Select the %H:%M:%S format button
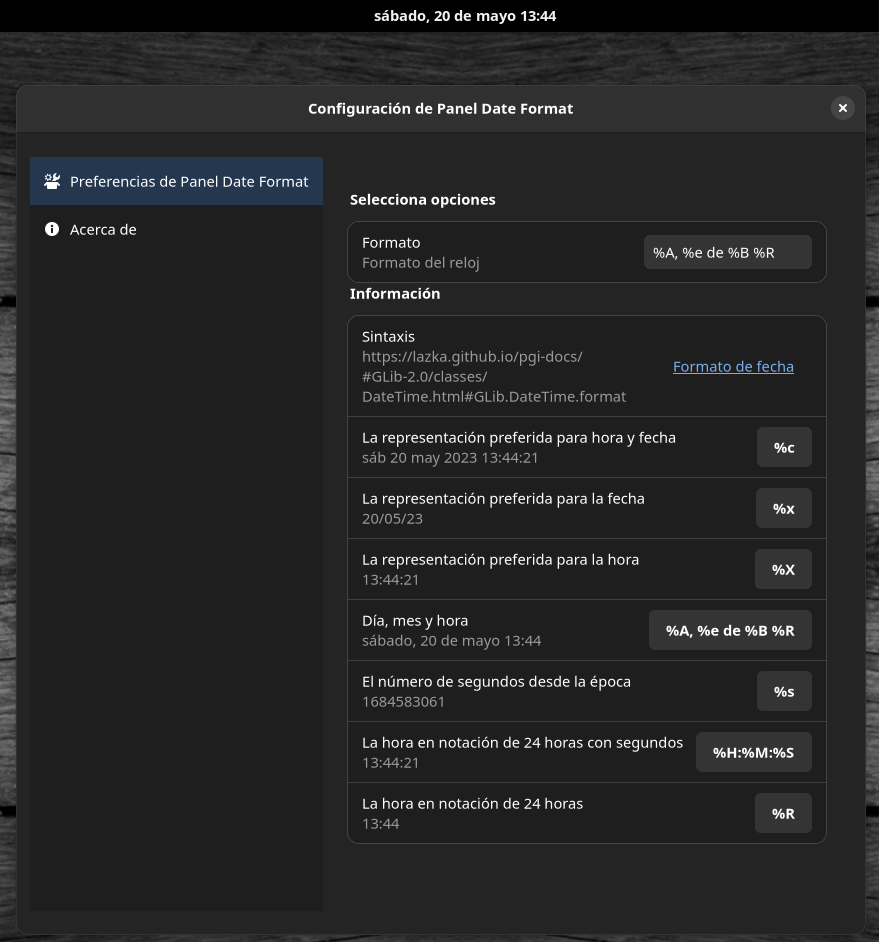Viewport: 879px width, 942px height. pos(753,753)
